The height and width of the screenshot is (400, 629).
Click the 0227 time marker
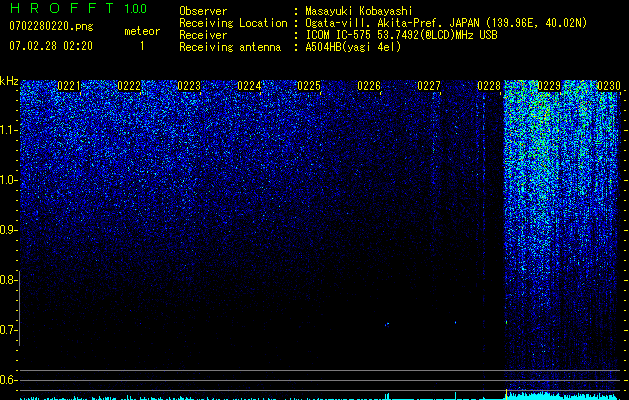click(429, 86)
